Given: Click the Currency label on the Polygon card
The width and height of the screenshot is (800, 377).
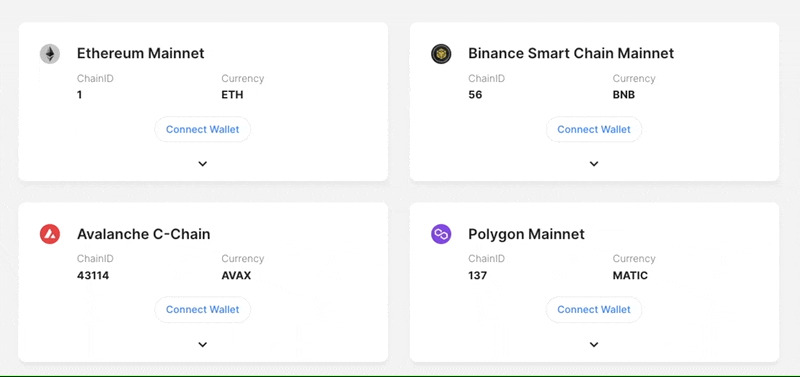Looking at the screenshot, I should pos(634,259).
